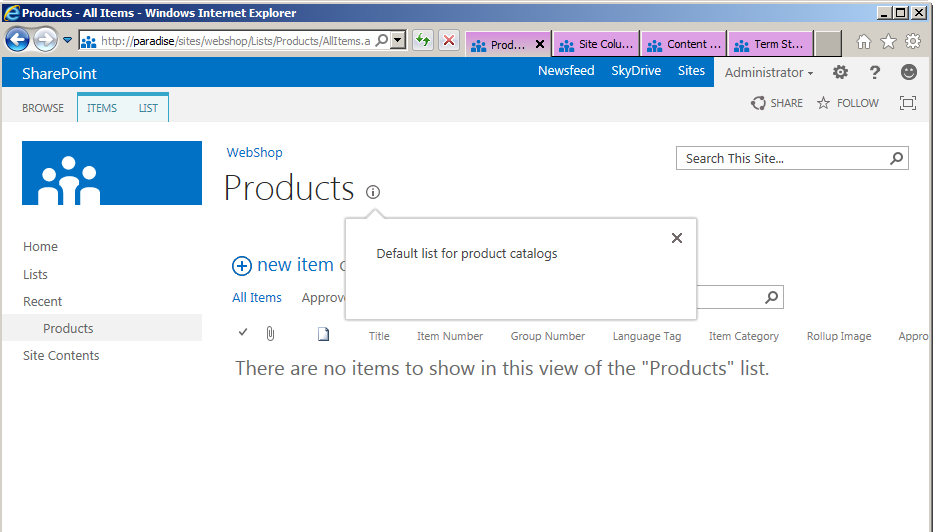Screen dimensions: 933x532
Task: Click the info icon beside Products title
Action: coord(373,192)
